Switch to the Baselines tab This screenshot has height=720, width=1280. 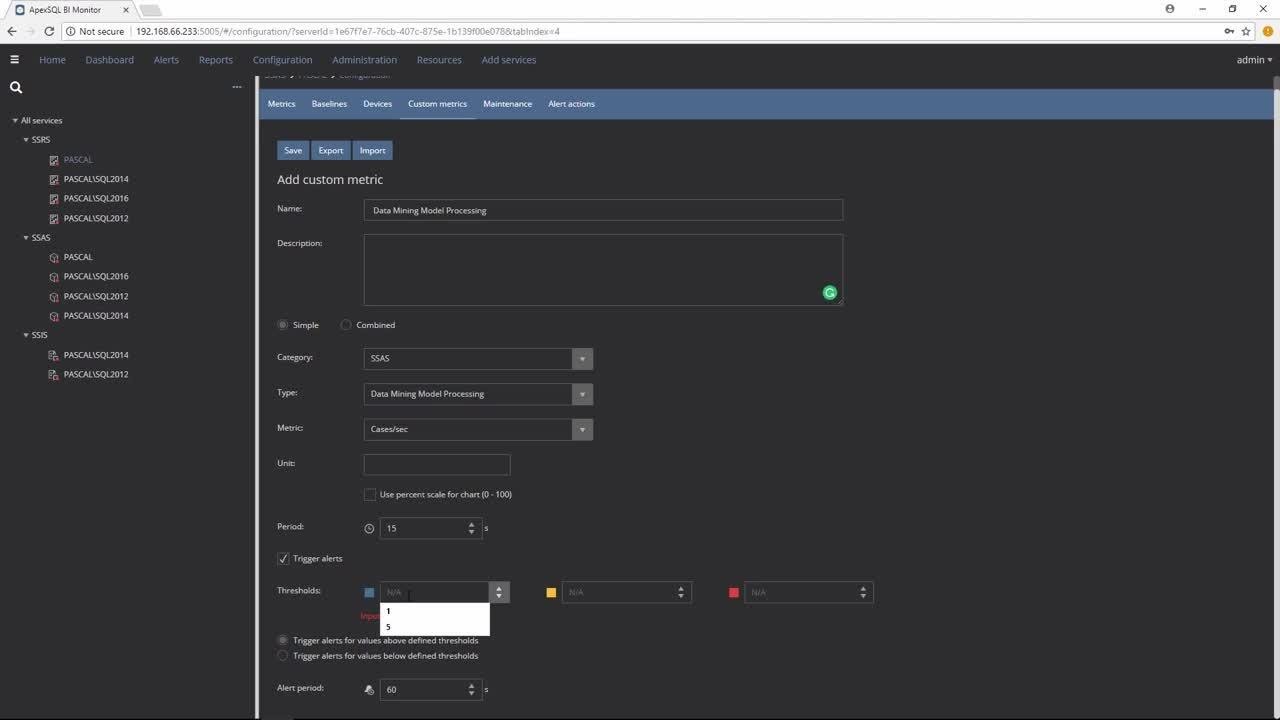pyautogui.click(x=329, y=104)
